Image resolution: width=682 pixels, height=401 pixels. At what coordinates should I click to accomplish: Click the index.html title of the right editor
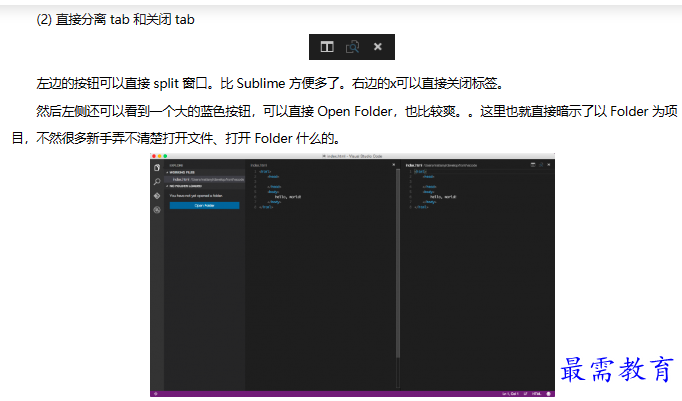[414, 165]
